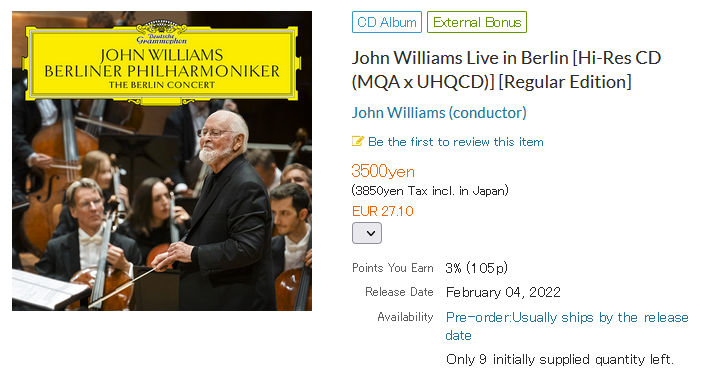Click the pencil review icon
705x373 pixels.
coord(357,142)
